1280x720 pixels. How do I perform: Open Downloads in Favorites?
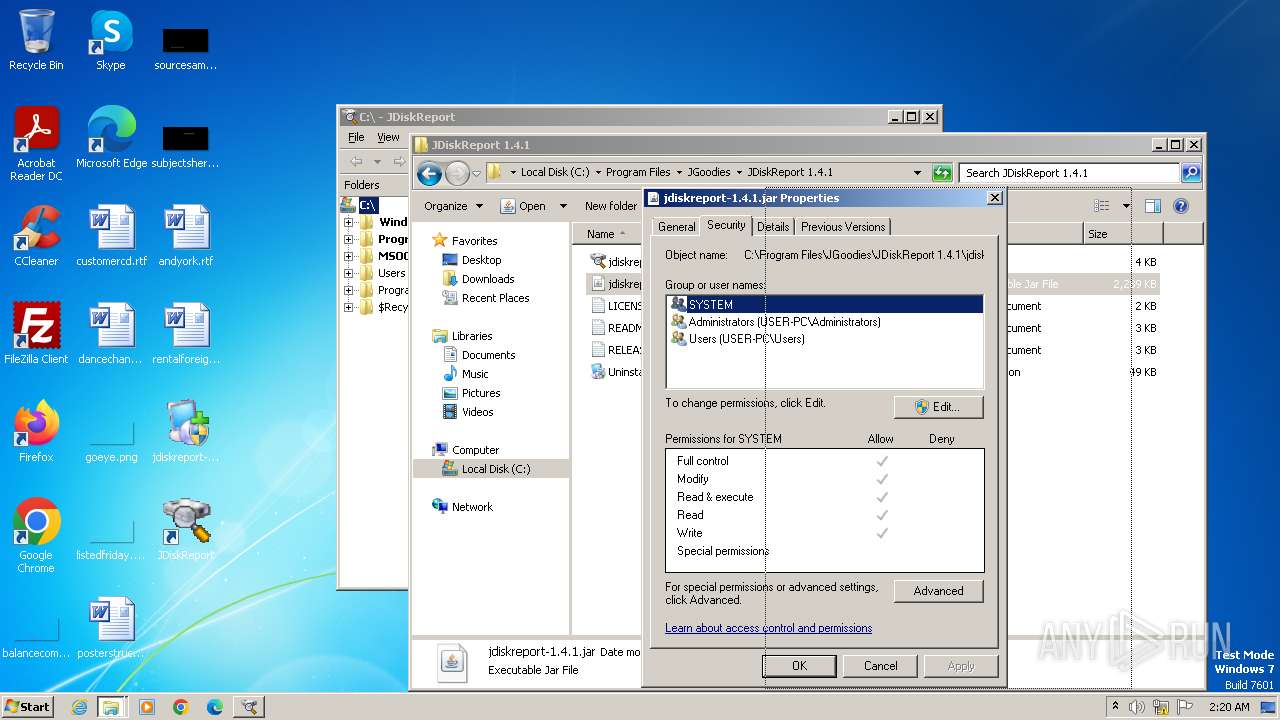pos(488,279)
